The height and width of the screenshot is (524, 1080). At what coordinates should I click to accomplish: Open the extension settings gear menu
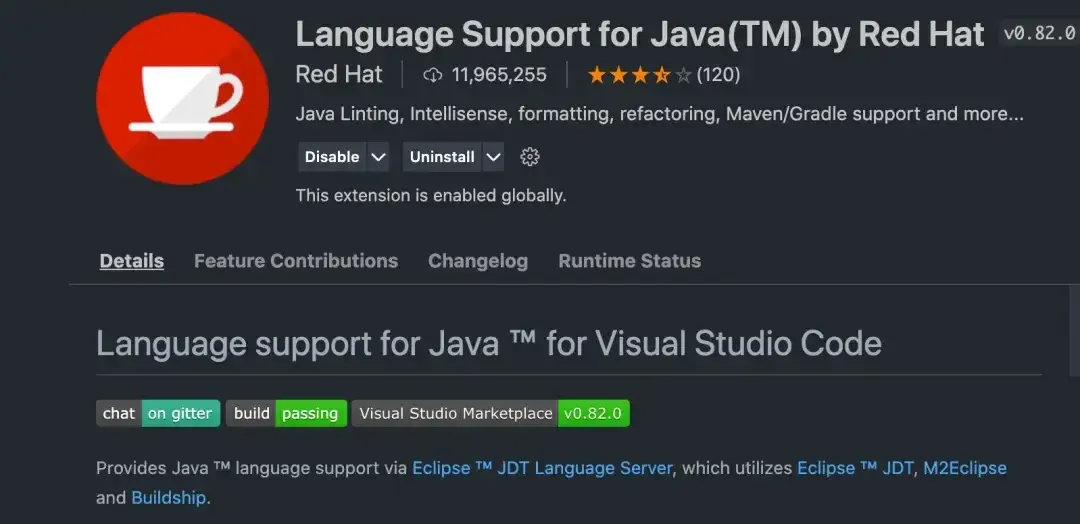[x=530, y=157]
